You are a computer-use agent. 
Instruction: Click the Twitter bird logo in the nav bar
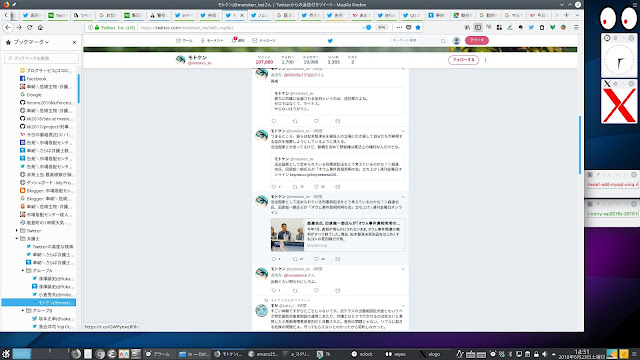pos(330,41)
